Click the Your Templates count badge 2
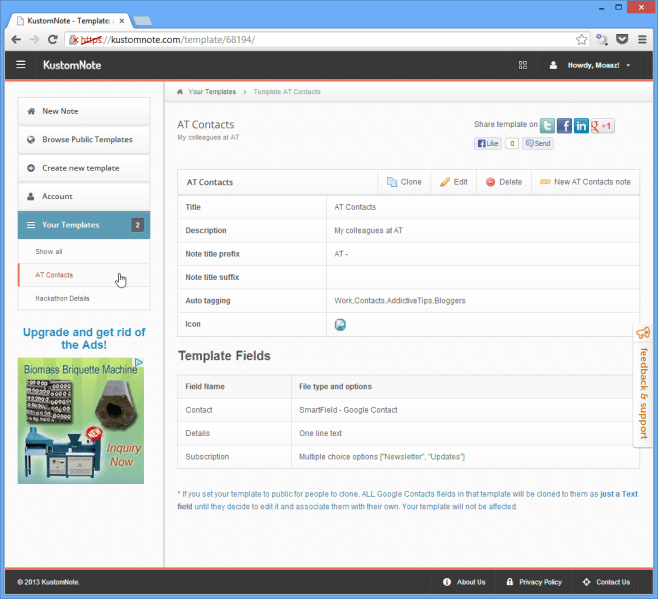Viewport: 658px width, 599px height. (137, 225)
